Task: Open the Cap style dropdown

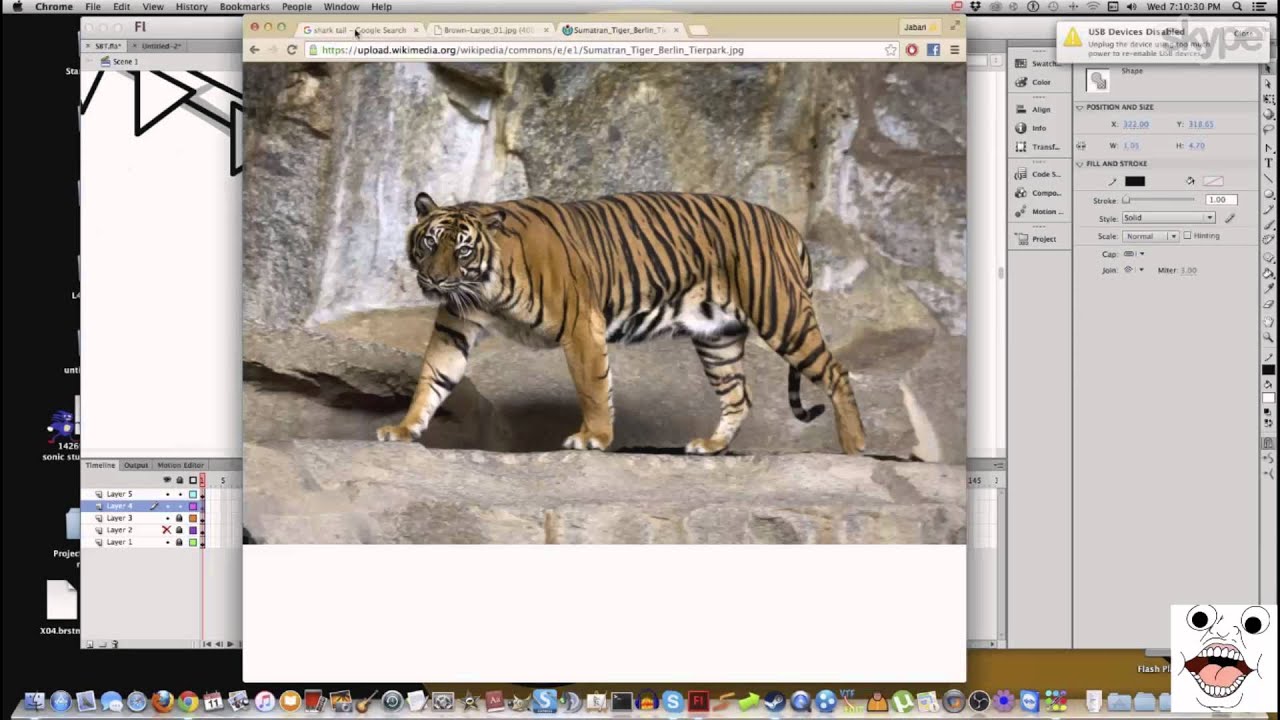Action: [1133, 254]
